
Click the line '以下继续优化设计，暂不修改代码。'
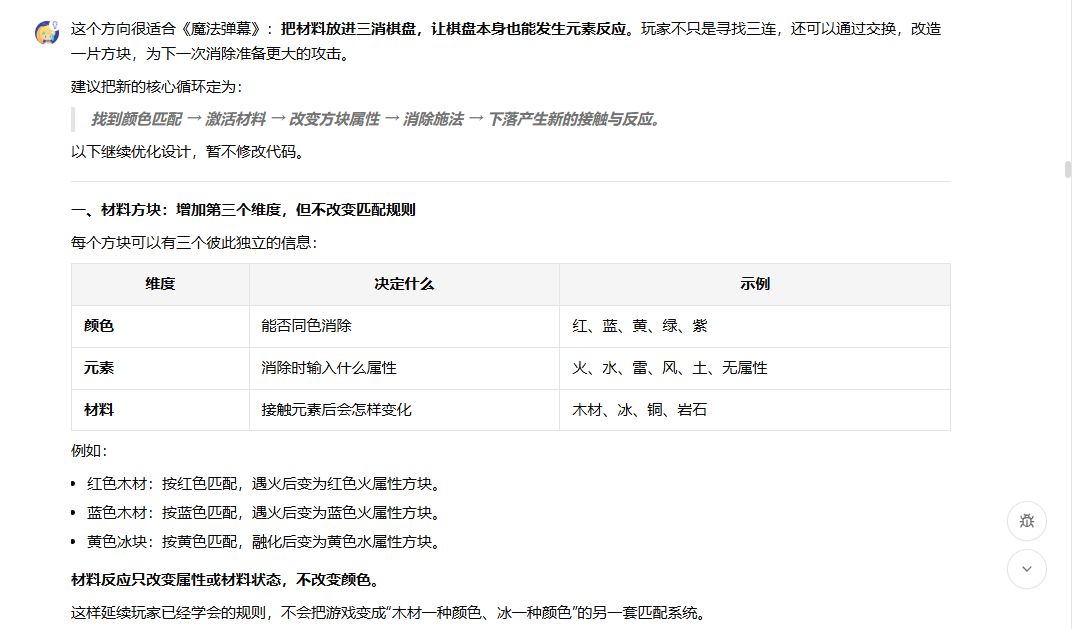[x=187, y=152]
